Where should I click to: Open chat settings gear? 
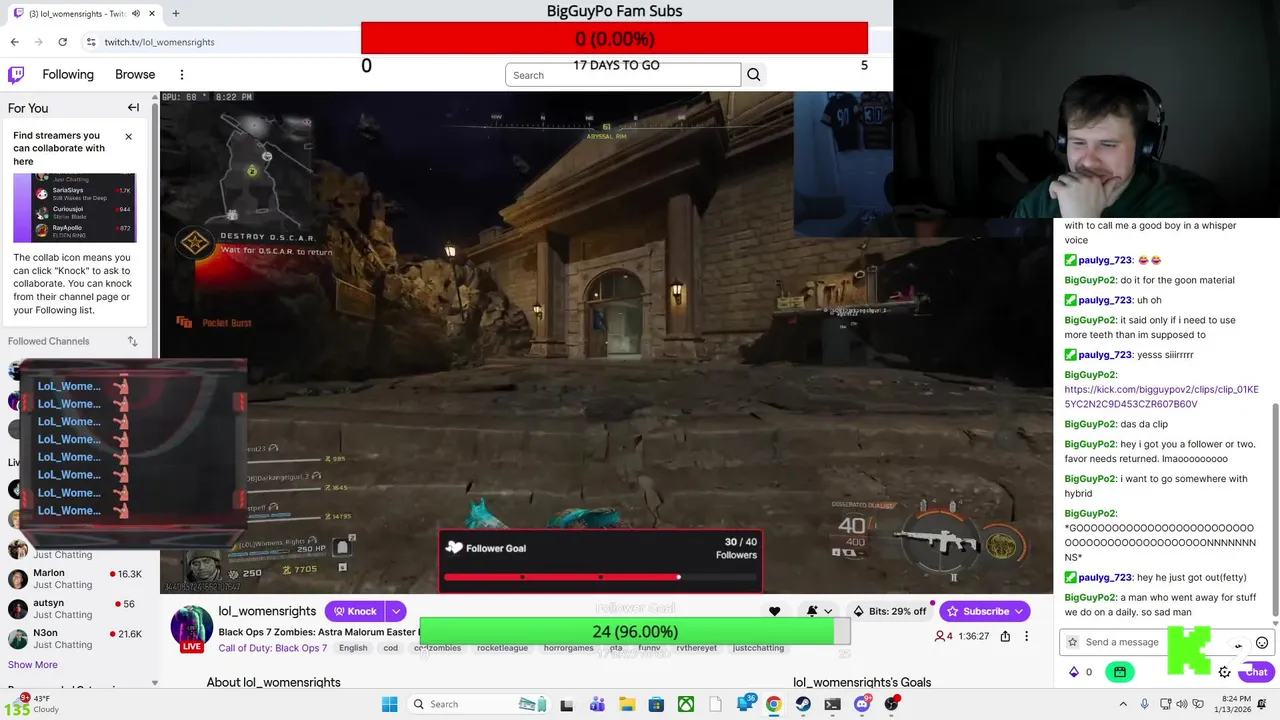[x=1224, y=672]
